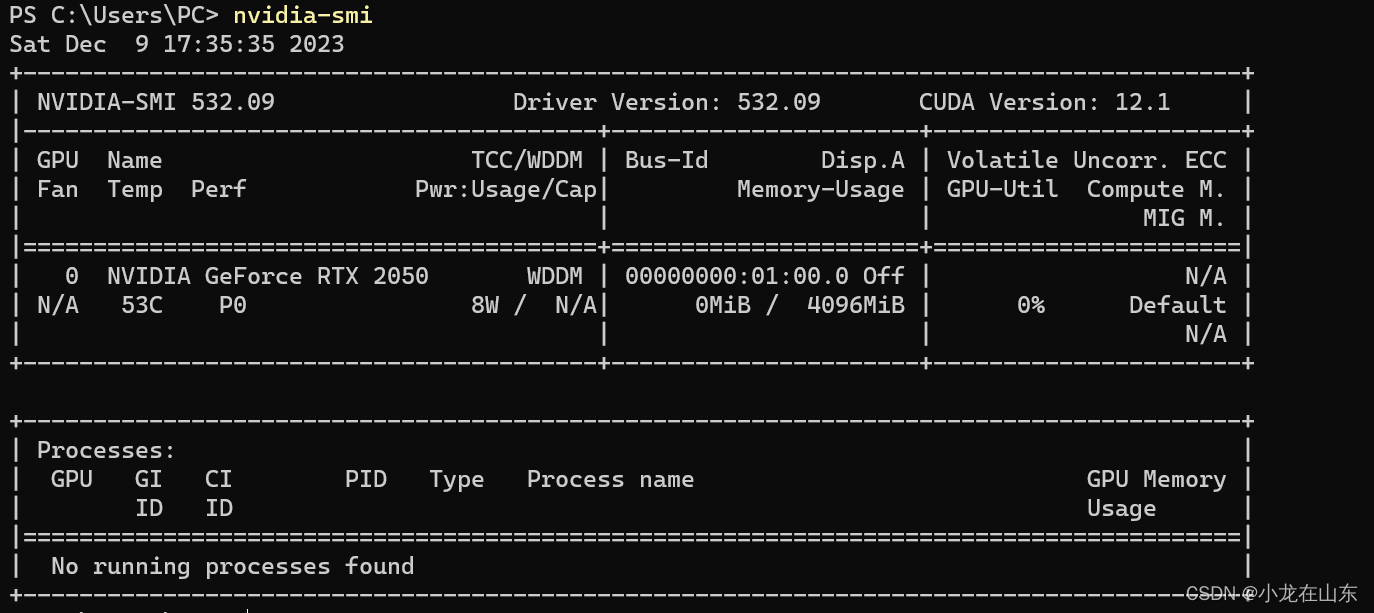Select the NVIDIA GeForce RTX 2050 name
This screenshot has height=613, width=1374.
(268, 276)
